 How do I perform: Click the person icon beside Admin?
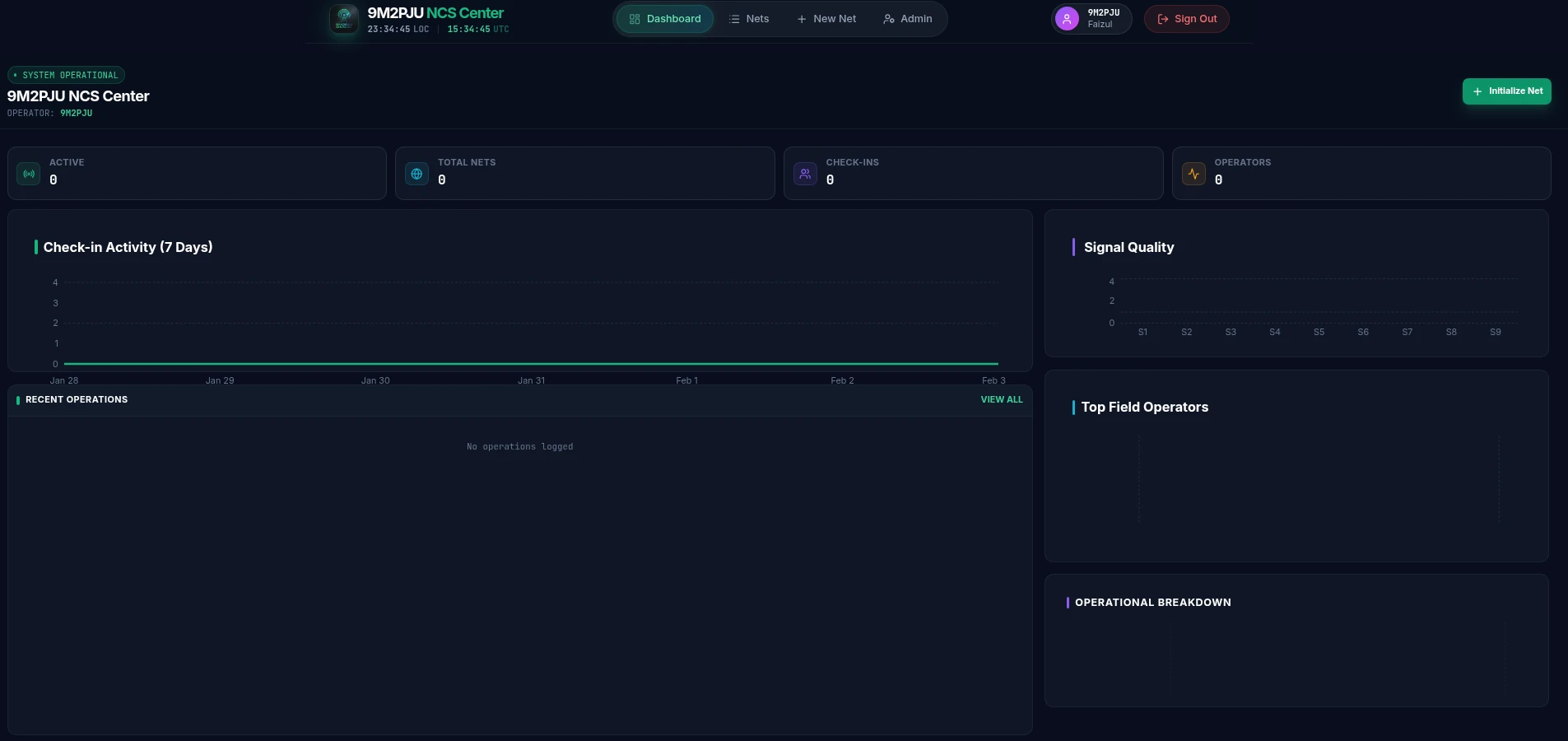(886, 18)
